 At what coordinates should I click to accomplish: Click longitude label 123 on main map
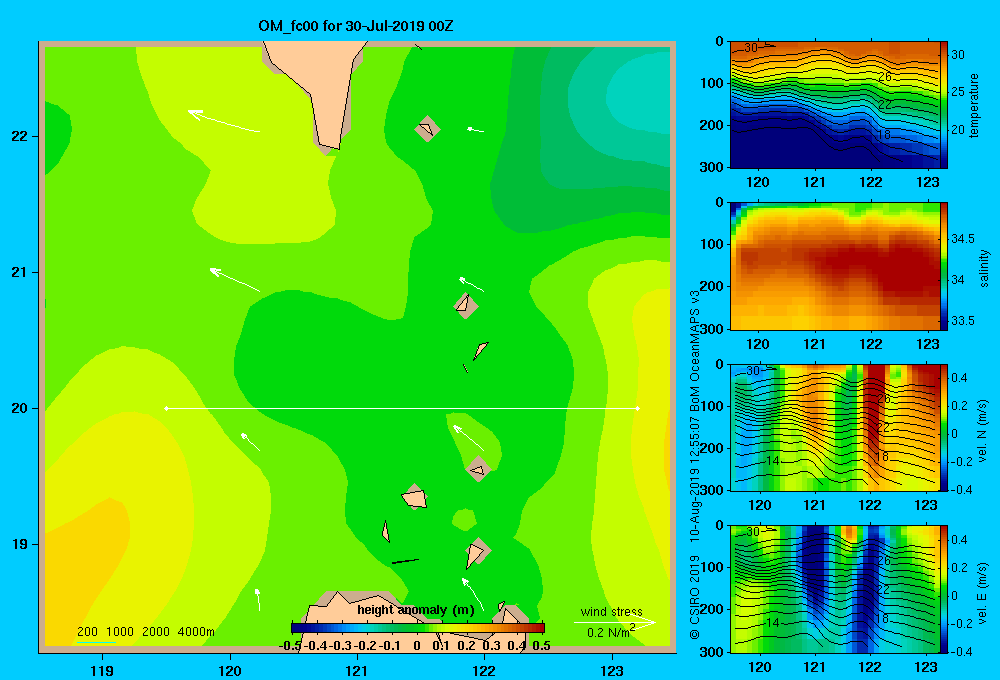click(x=612, y=670)
